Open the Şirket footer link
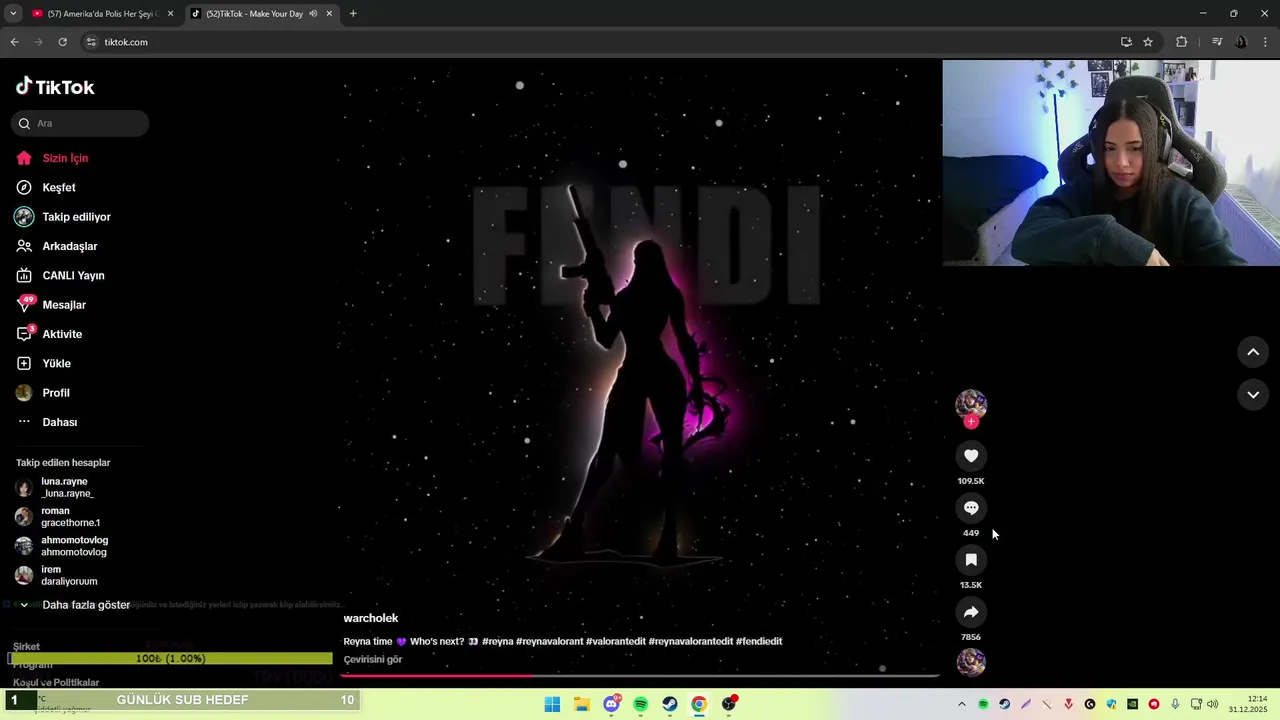This screenshot has width=1280, height=720. coord(26,646)
